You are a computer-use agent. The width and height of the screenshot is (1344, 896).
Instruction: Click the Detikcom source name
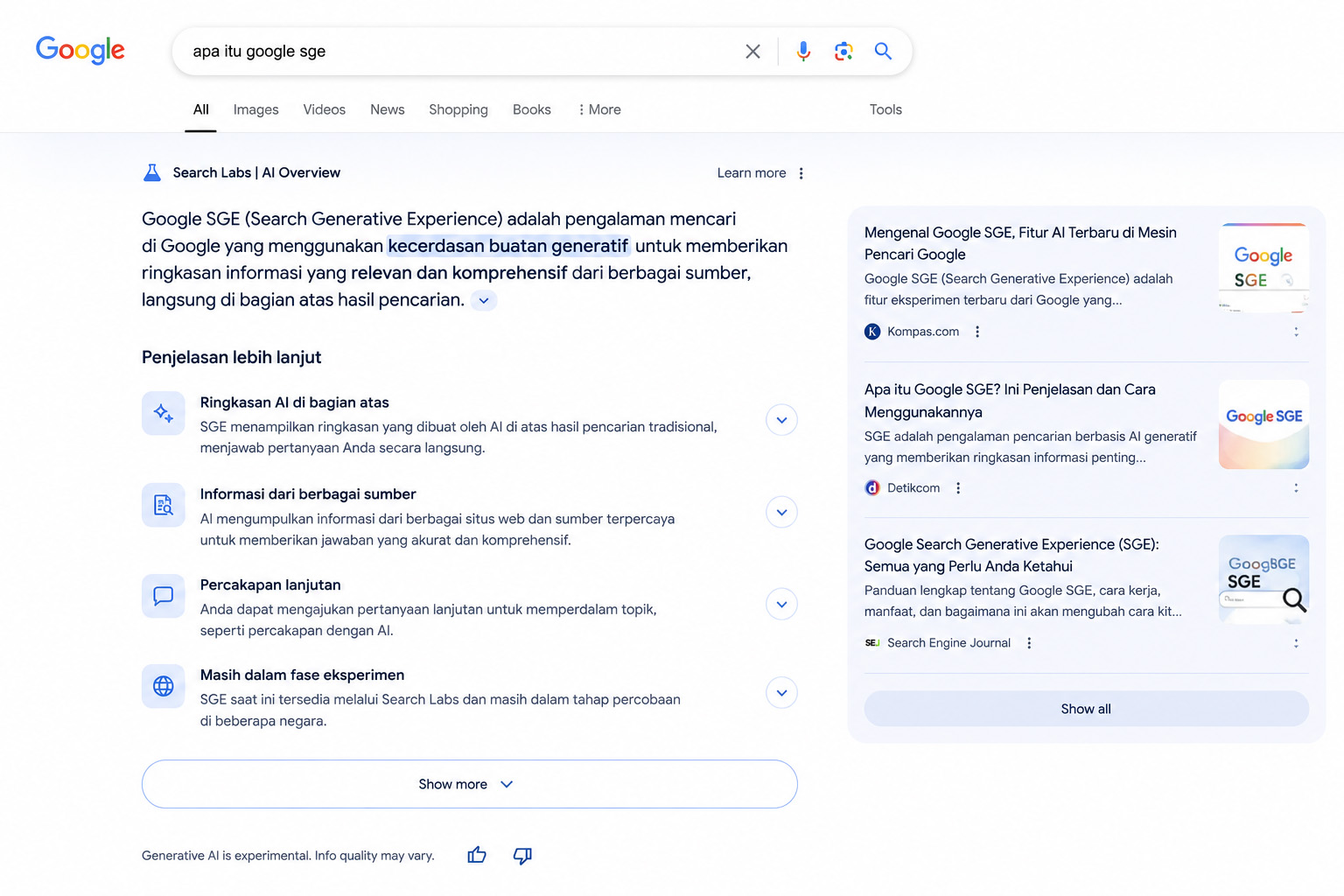pyautogui.click(x=913, y=488)
